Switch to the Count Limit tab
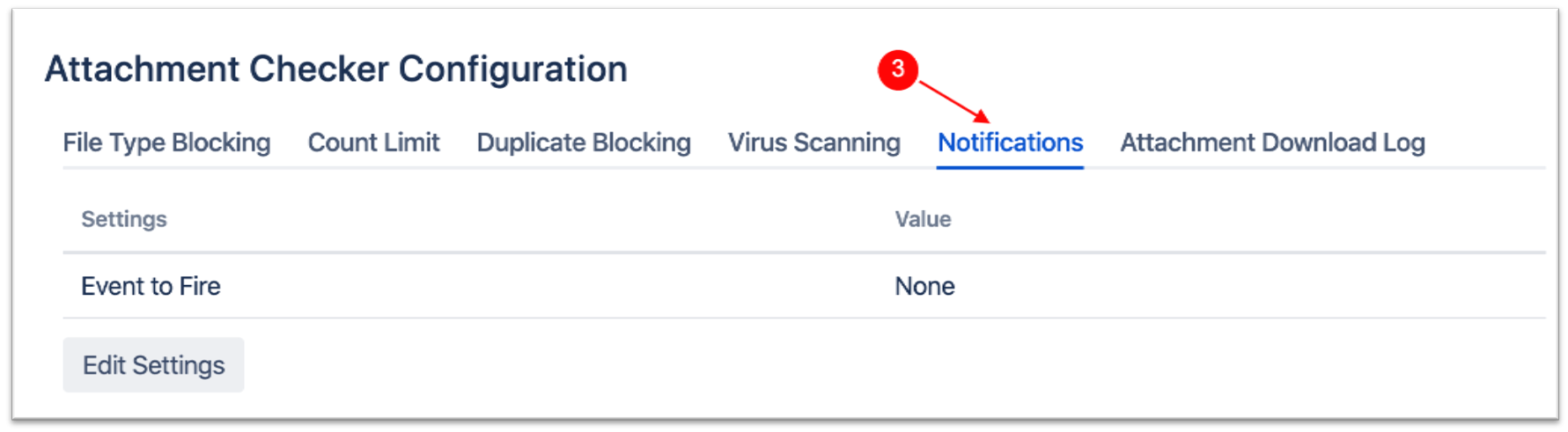Viewport: 1568px width, 432px height. click(373, 143)
